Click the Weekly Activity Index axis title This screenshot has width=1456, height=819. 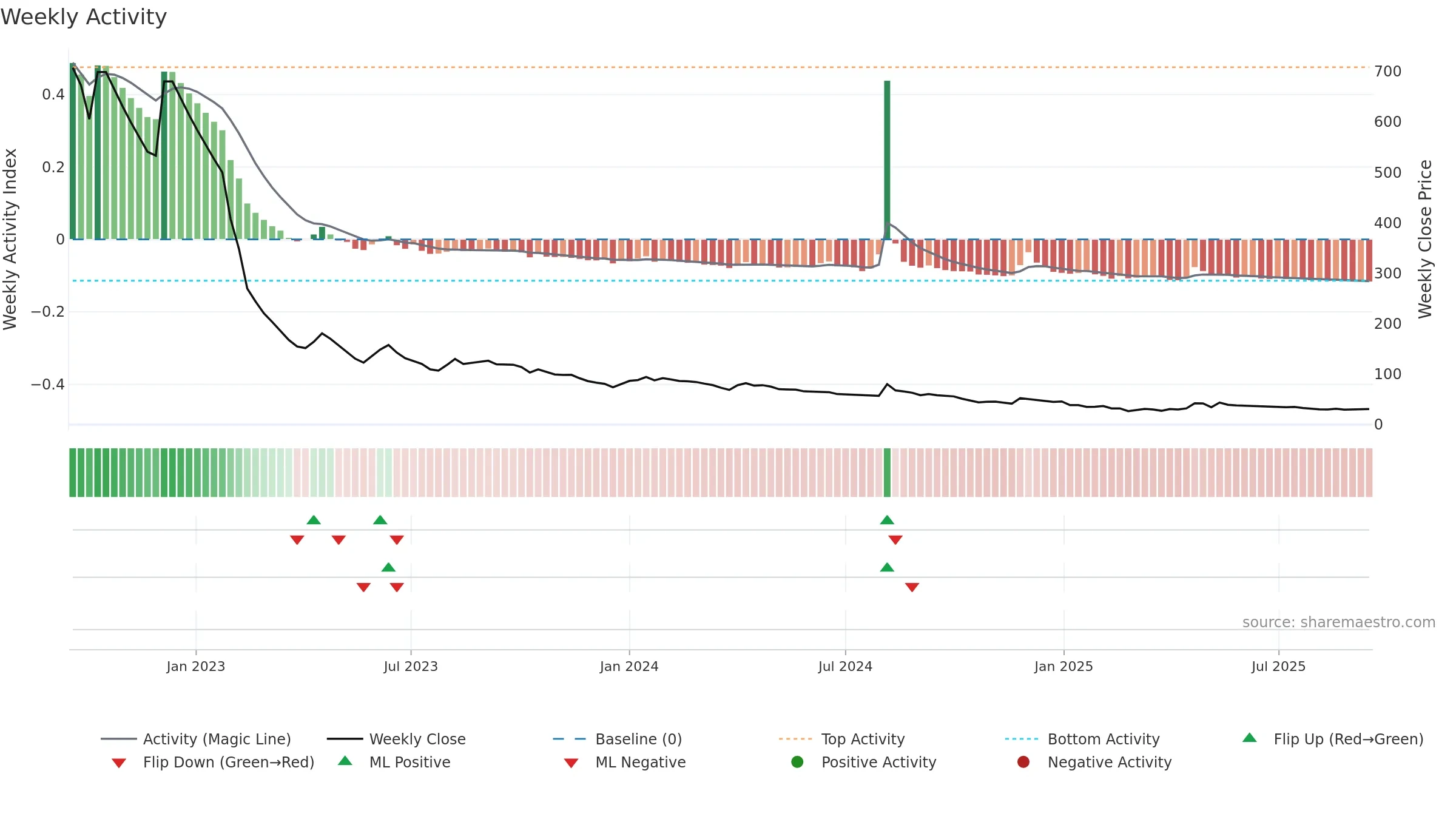tap(10, 239)
